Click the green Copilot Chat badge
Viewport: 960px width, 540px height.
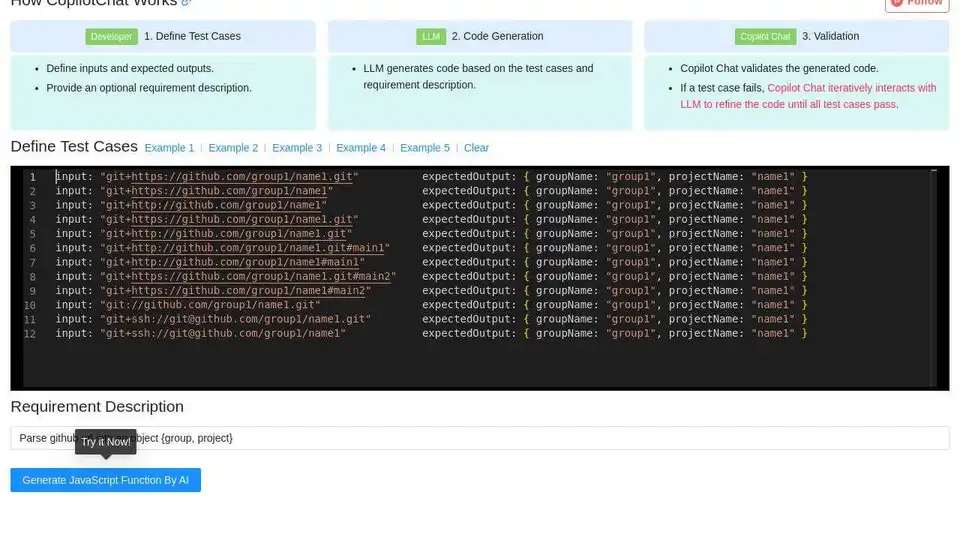pyautogui.click(x=765, y=37)
